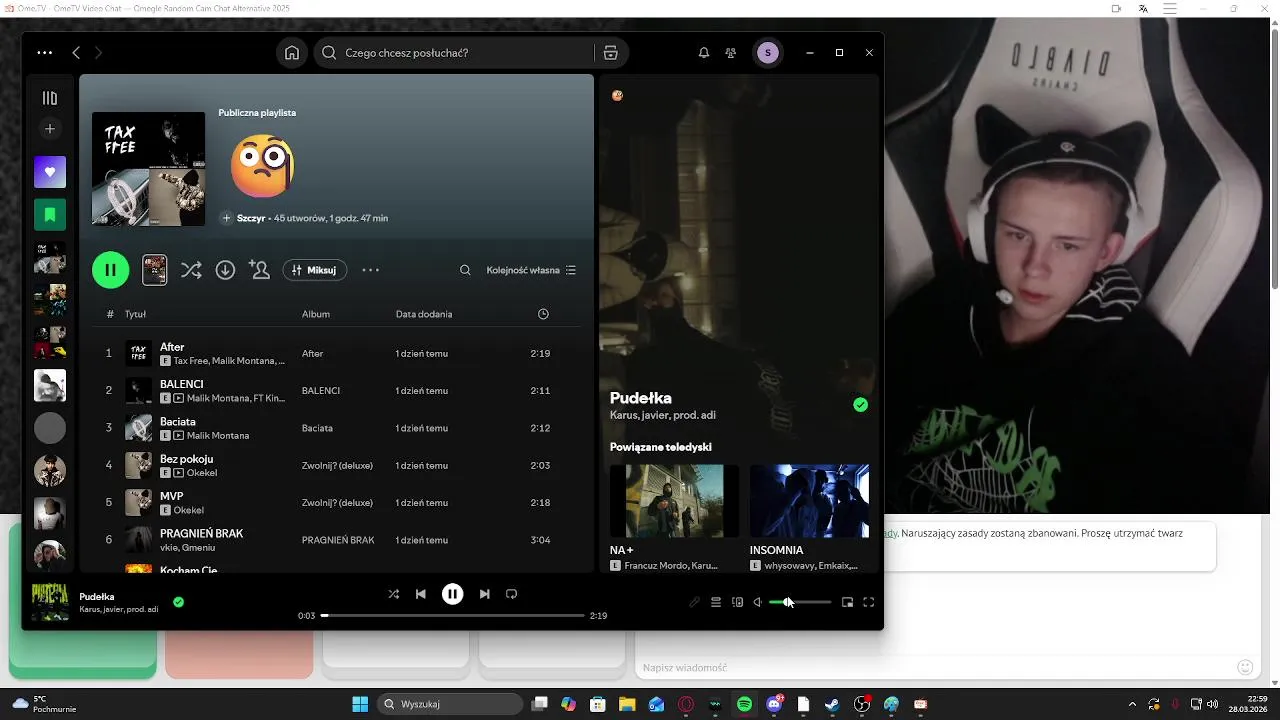Image resolution: width=1280 pixels, height=720 pixels.
Task: Invite collaborators to the playlist
Action: (x=259, y=270)
